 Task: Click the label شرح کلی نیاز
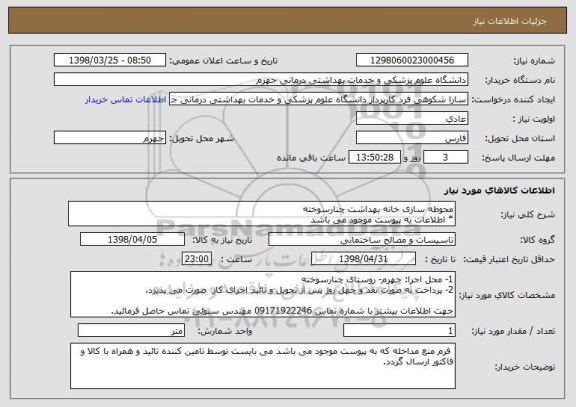pyautogui.click(x=528, y=215)
